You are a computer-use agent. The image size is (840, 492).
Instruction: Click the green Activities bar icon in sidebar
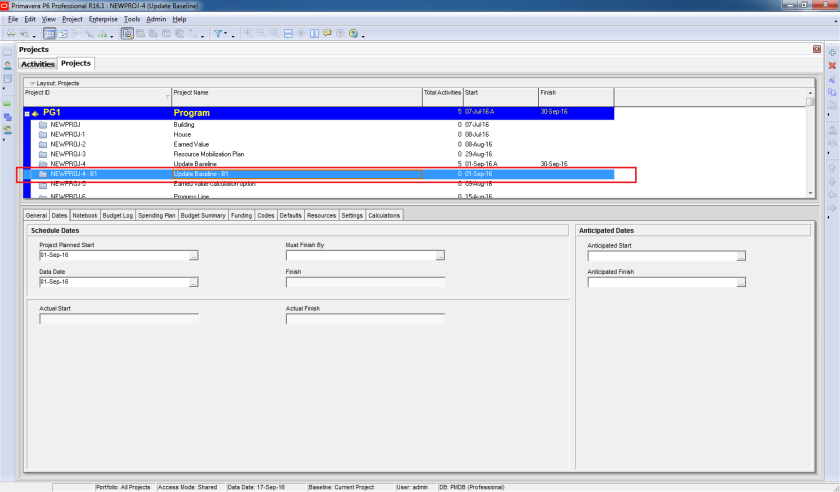click(x=8, y=104)
